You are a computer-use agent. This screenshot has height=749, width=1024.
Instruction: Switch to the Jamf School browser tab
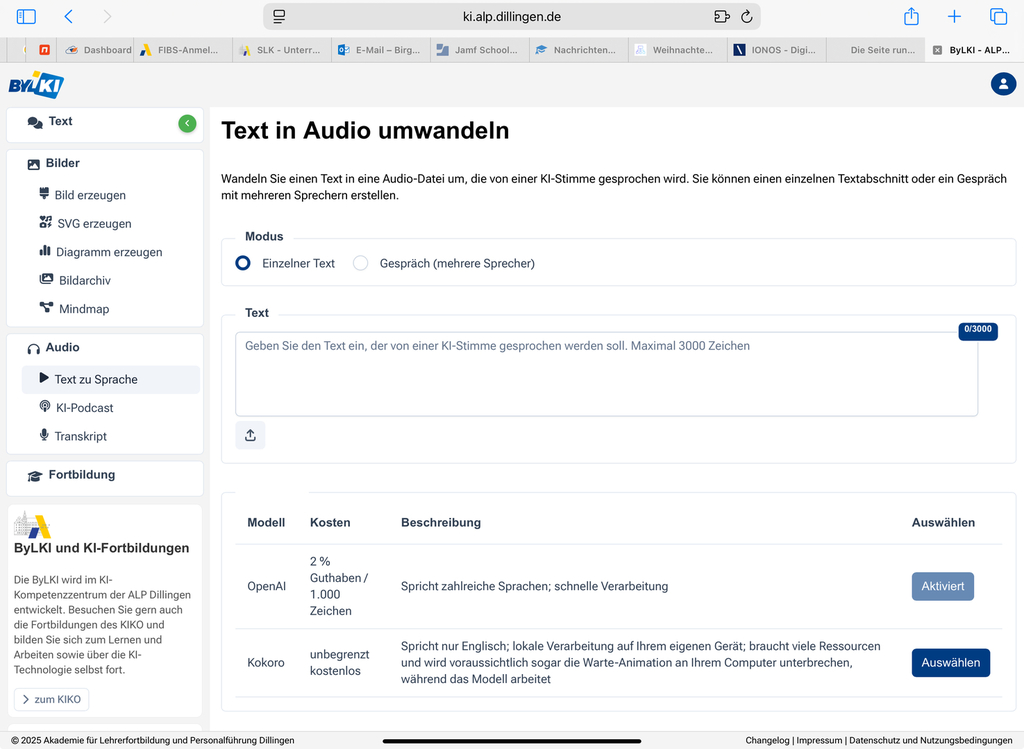tap(478, 50)
